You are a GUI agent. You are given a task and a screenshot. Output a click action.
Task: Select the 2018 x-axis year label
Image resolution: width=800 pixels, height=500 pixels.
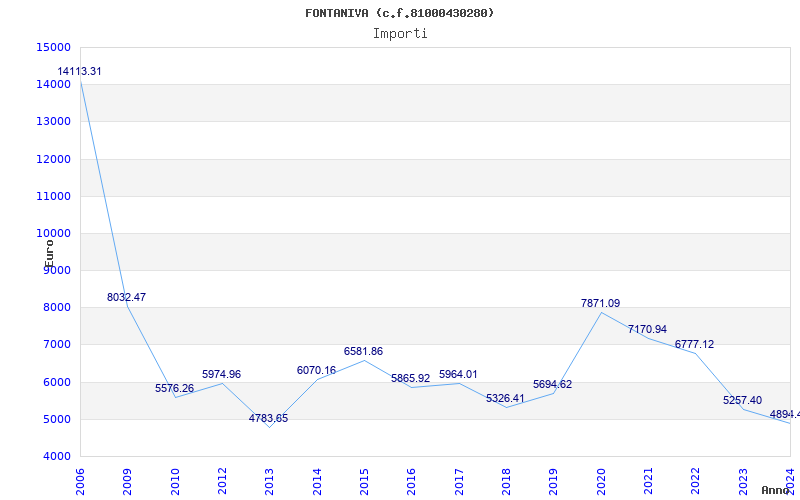pyautogui.click(x=506, y=481)
